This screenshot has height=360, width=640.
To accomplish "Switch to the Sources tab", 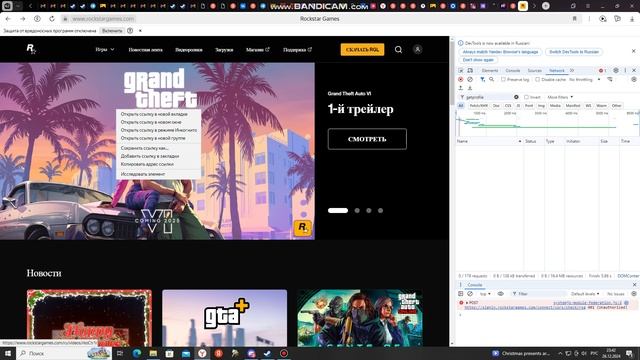I will click(x=534, y=71).
